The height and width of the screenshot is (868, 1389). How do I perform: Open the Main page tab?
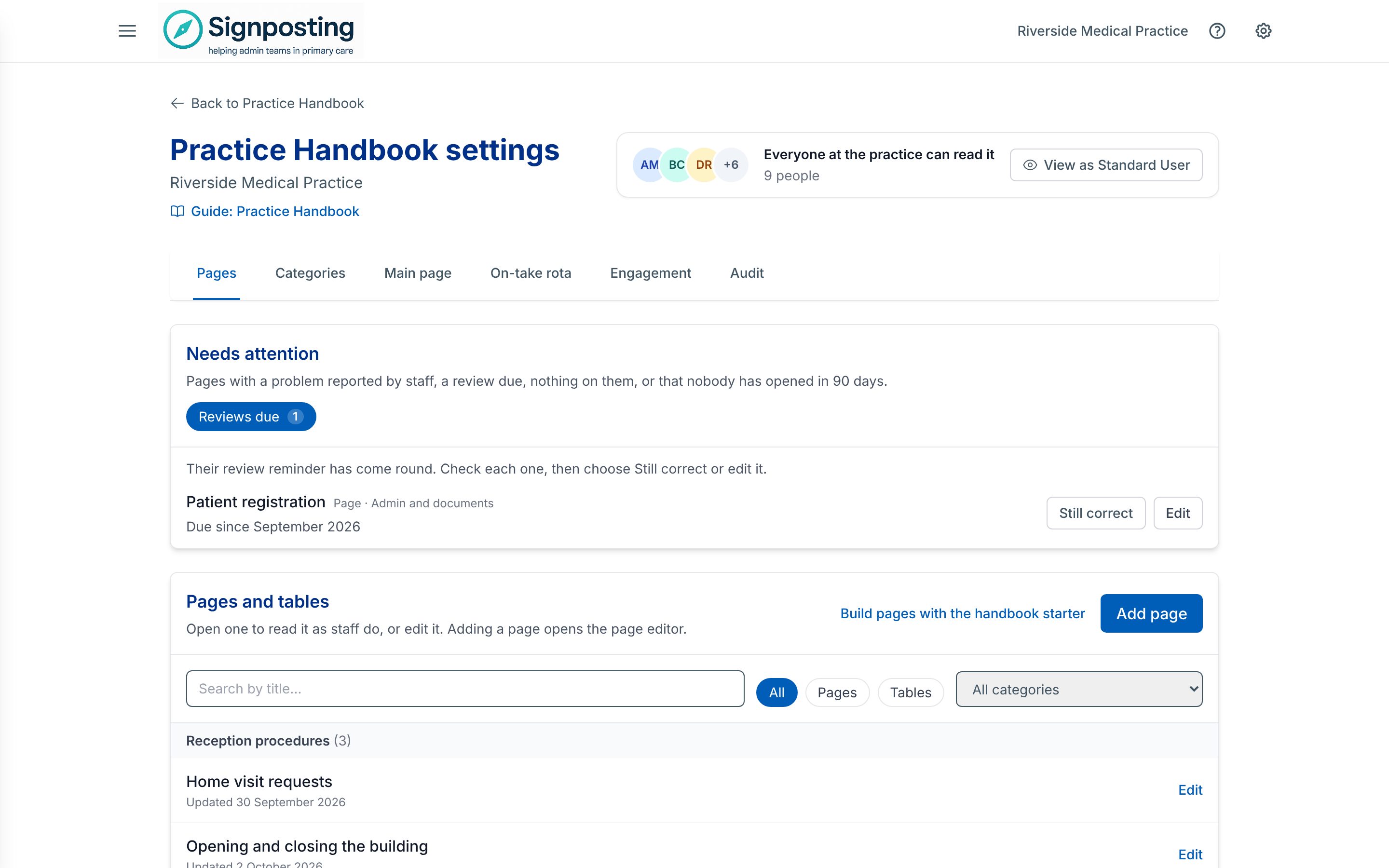(x=418, y=273)
